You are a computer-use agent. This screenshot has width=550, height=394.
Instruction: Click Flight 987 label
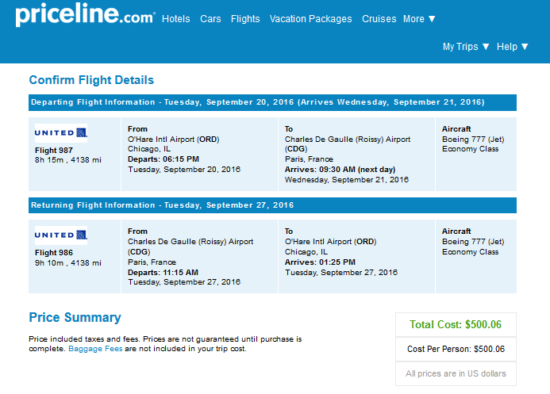54,151
